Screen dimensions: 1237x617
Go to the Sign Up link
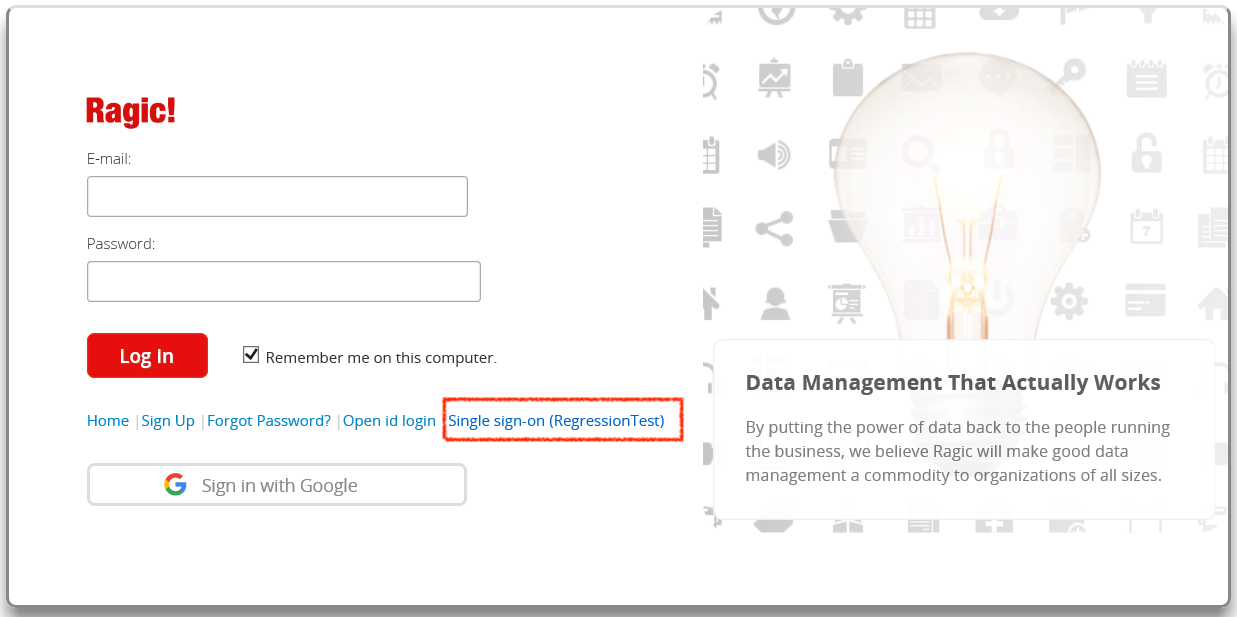(168, 421)
